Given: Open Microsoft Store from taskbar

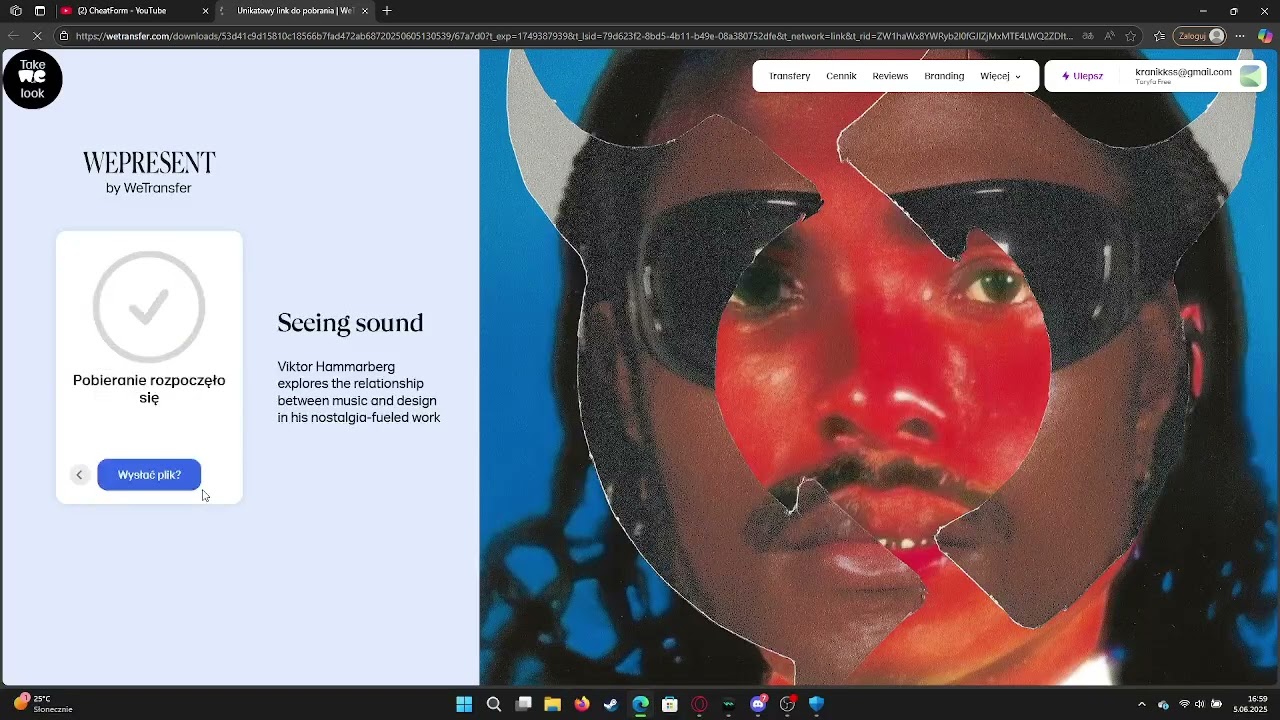Looking at the screenshot, I should (x=670, y=704).
